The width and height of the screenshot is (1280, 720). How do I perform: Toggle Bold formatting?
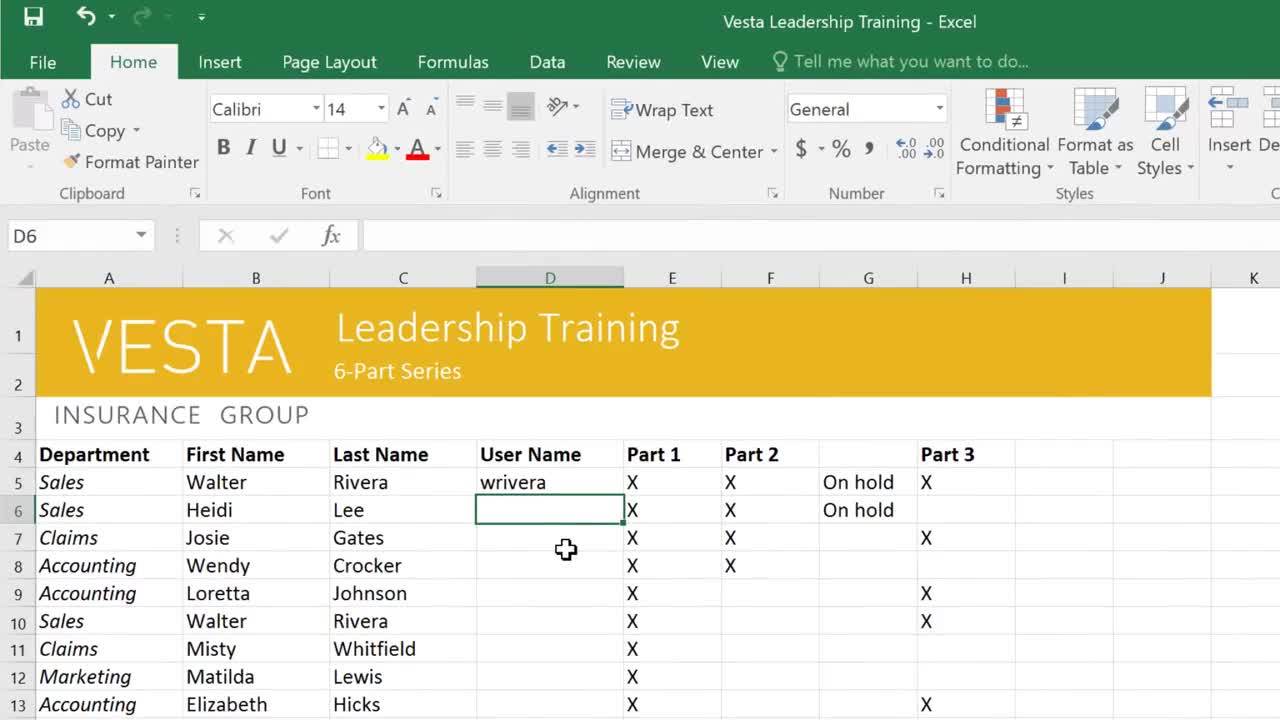(x=224, y=148)
